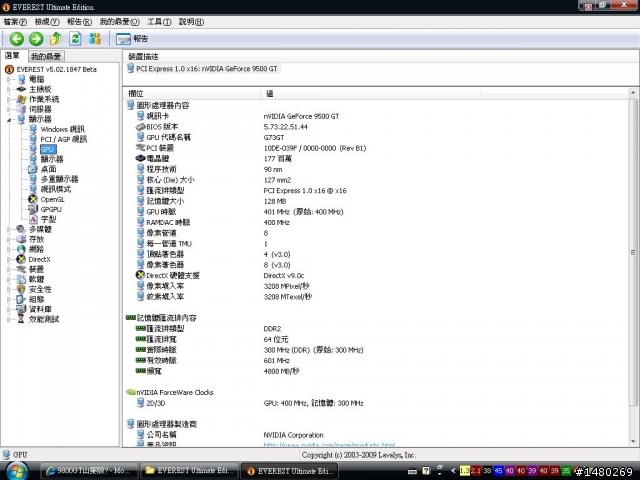Click the 組態 config icon in tree
Image resolution: width=640 pixels, height=480 pixels.
click(21, 299)
